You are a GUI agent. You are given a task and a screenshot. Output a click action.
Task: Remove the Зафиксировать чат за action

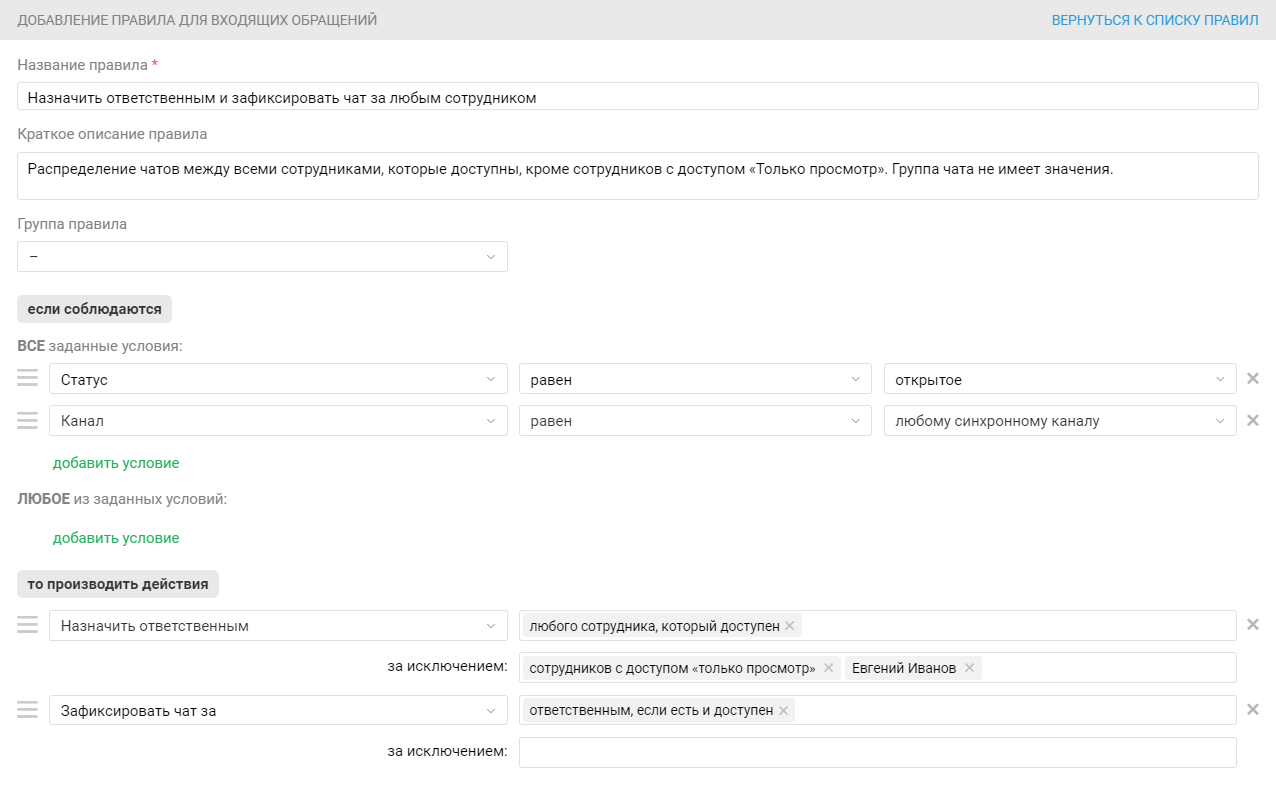click(x=1252, y=710)
